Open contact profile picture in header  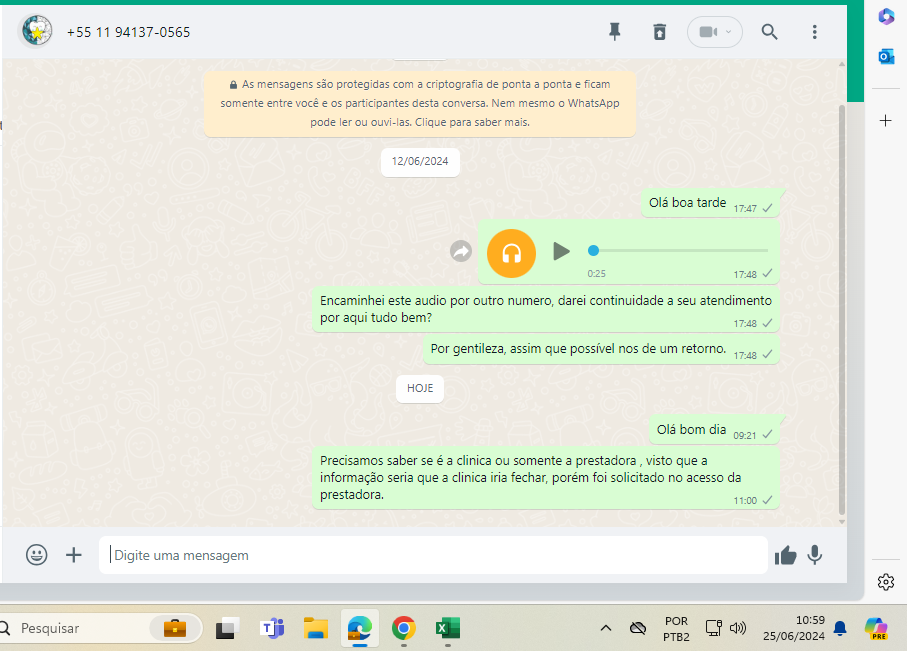click(37, 32)
